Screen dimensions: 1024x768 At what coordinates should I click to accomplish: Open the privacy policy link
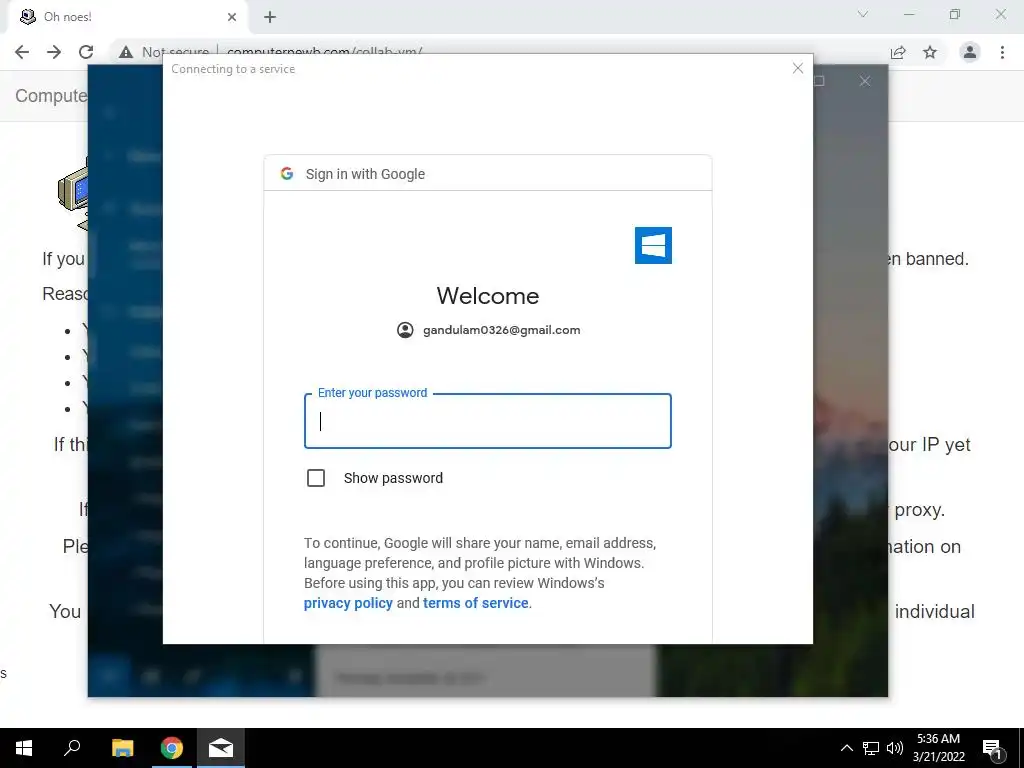(x=348, y=603)
